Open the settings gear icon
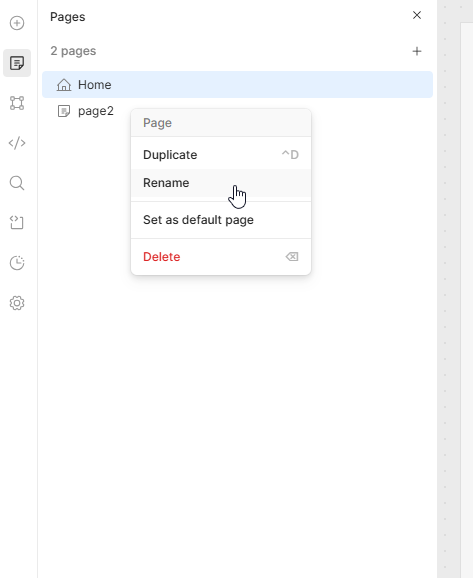The width and height of the screenshot is (473, 578). (17, 303)
